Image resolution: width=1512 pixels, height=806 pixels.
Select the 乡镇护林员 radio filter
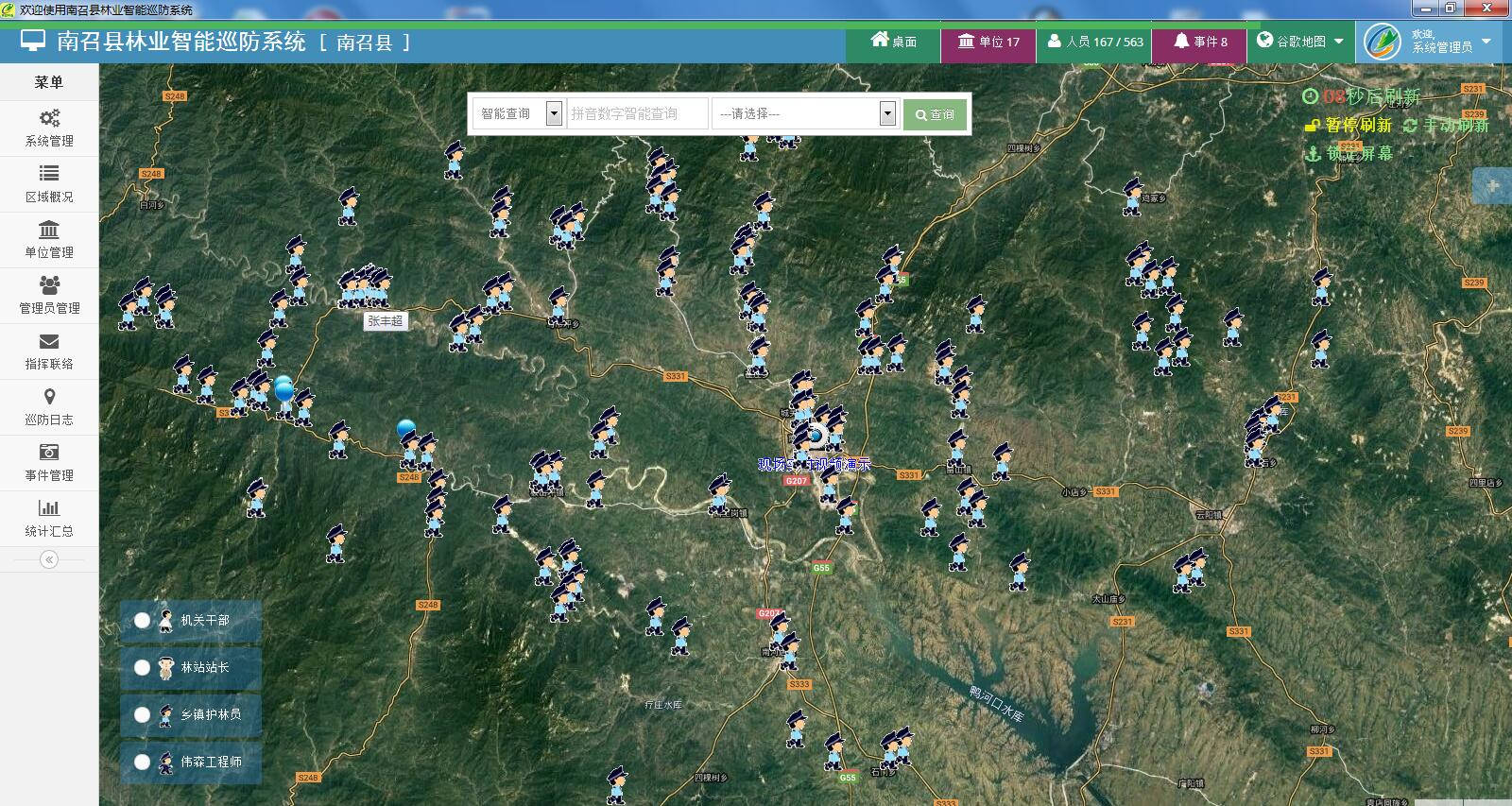point(142,715)
